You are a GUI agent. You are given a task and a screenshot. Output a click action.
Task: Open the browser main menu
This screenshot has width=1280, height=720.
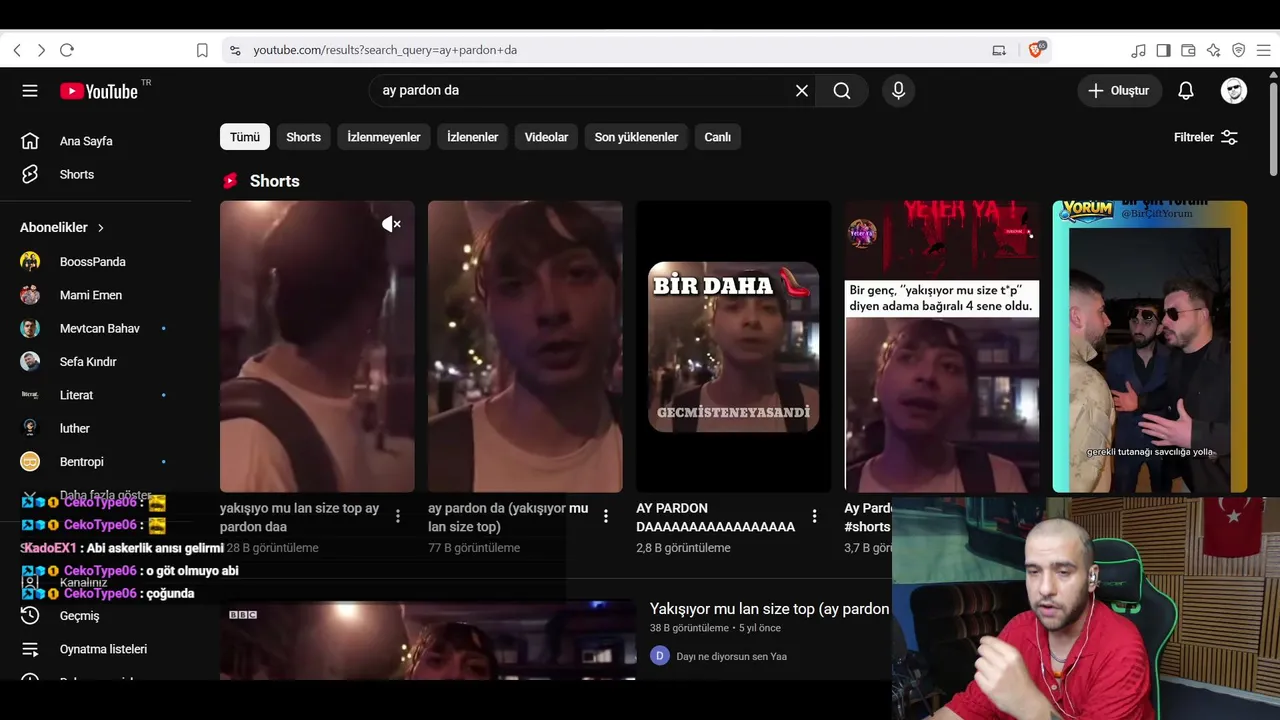(1263, 50)
